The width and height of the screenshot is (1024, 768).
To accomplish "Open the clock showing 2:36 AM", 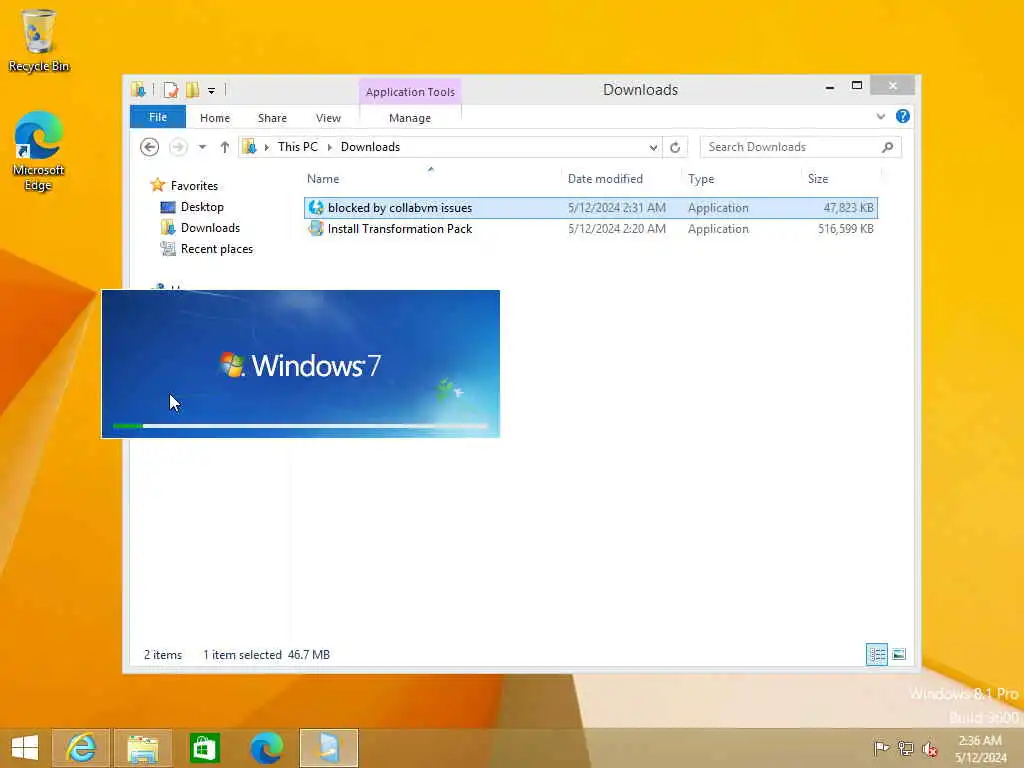I will 980,748.
